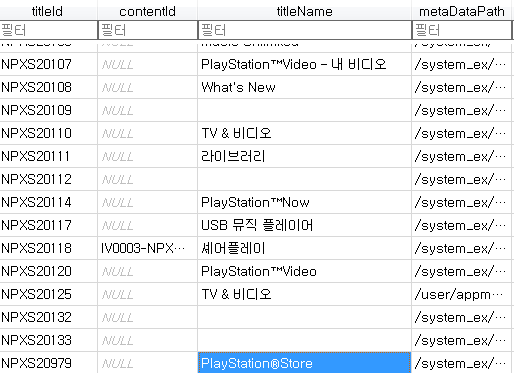514x373 pixels.
Task: Select the /user/appm metaDataPath cell
Action: pos(461,294)
